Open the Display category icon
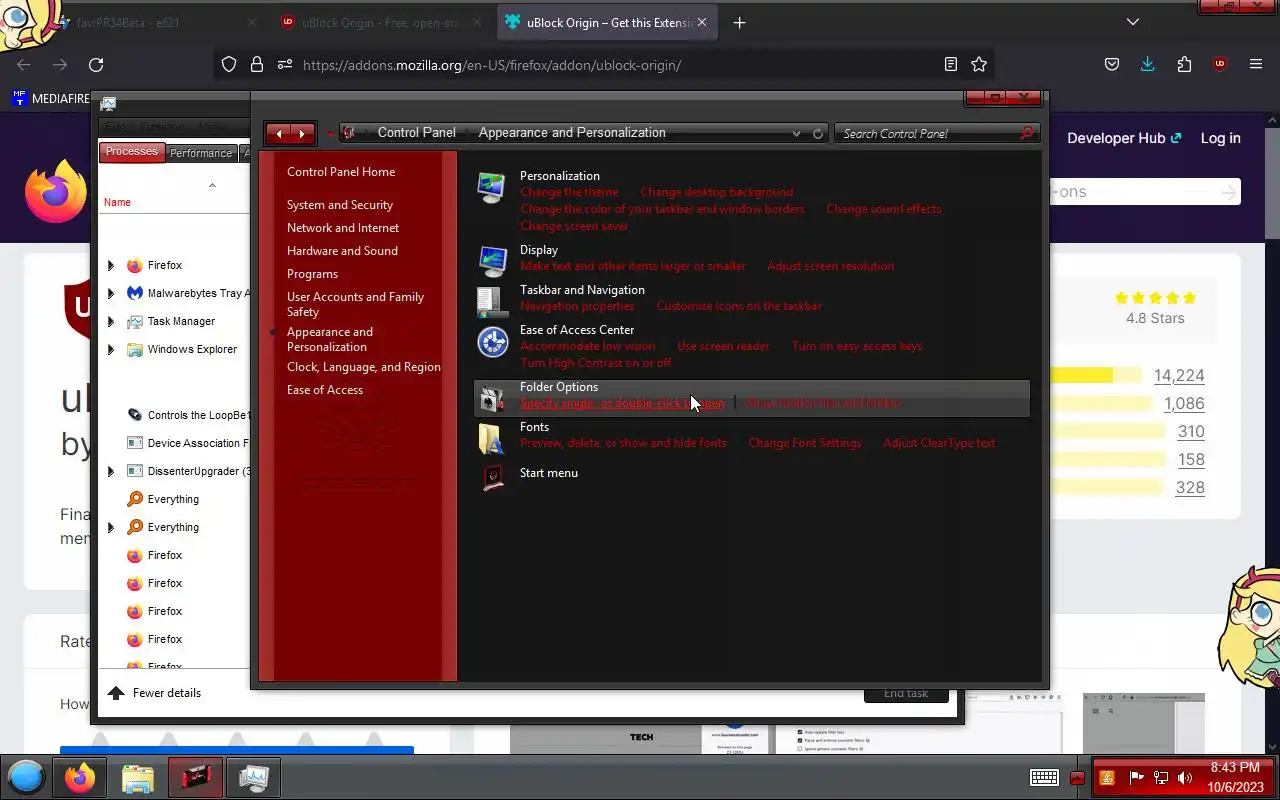The width and height of the screenshot is (1280, 800). pyautogui.click(x=491, y=261)
